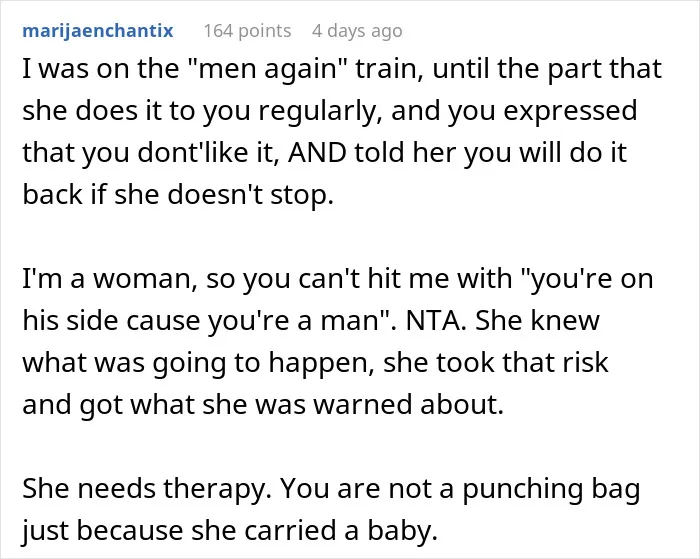Click the sentence She needs therapy

147,488
